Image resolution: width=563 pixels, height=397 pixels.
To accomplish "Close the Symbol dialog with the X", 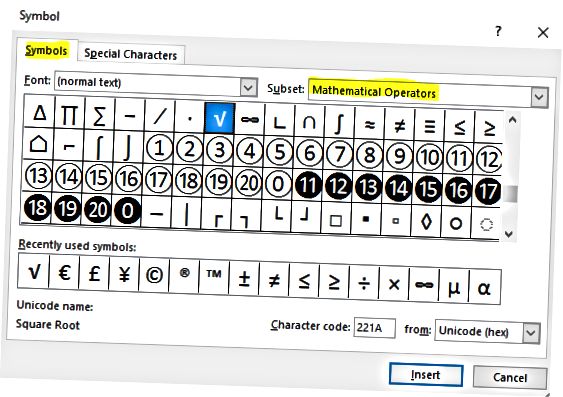I will (x=543, y=33).
